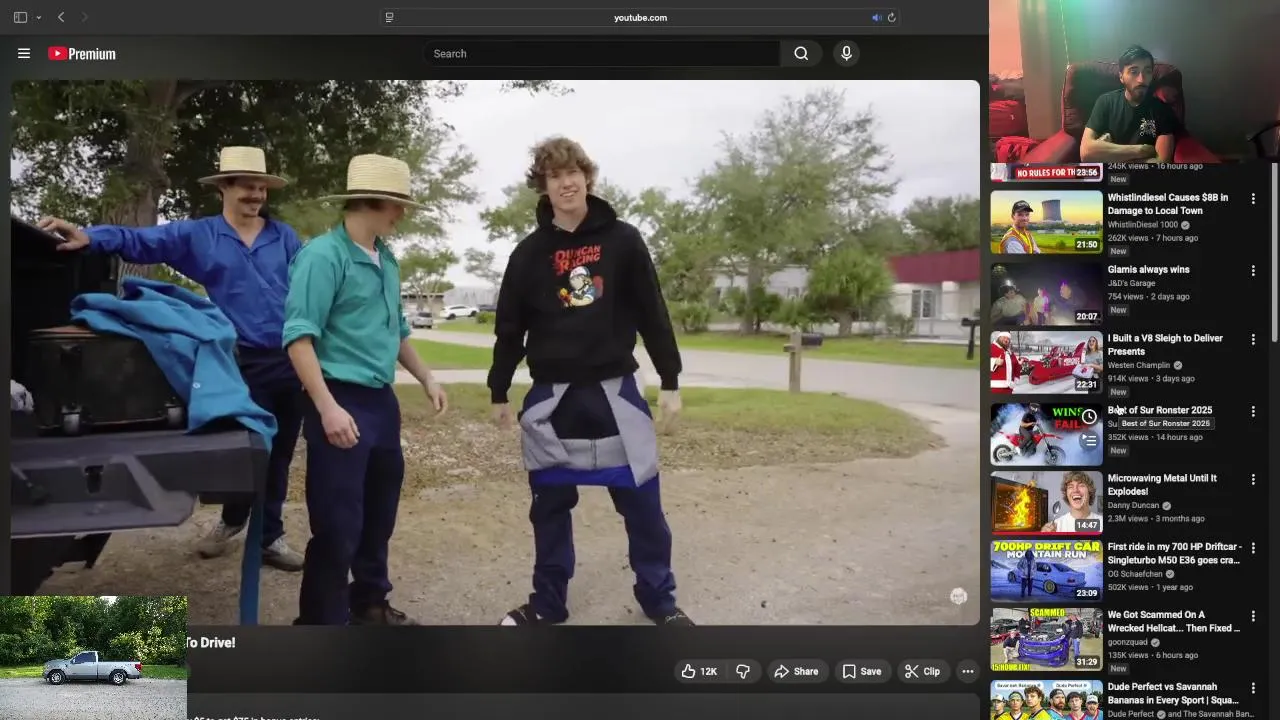The height and width of the screenshot is (720, 1280).
Task: Open options for Glamis always wins
Action: 1253,271
